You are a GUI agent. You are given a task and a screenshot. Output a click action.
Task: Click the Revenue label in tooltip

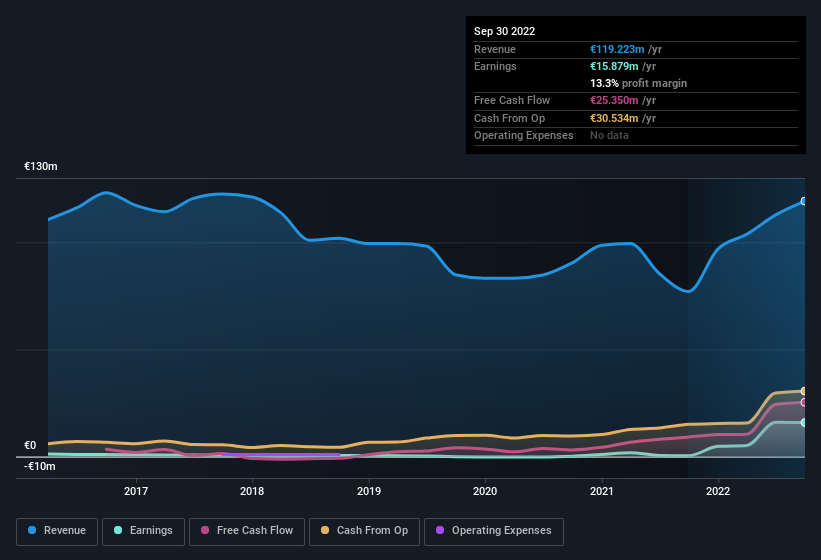point(495,49)
